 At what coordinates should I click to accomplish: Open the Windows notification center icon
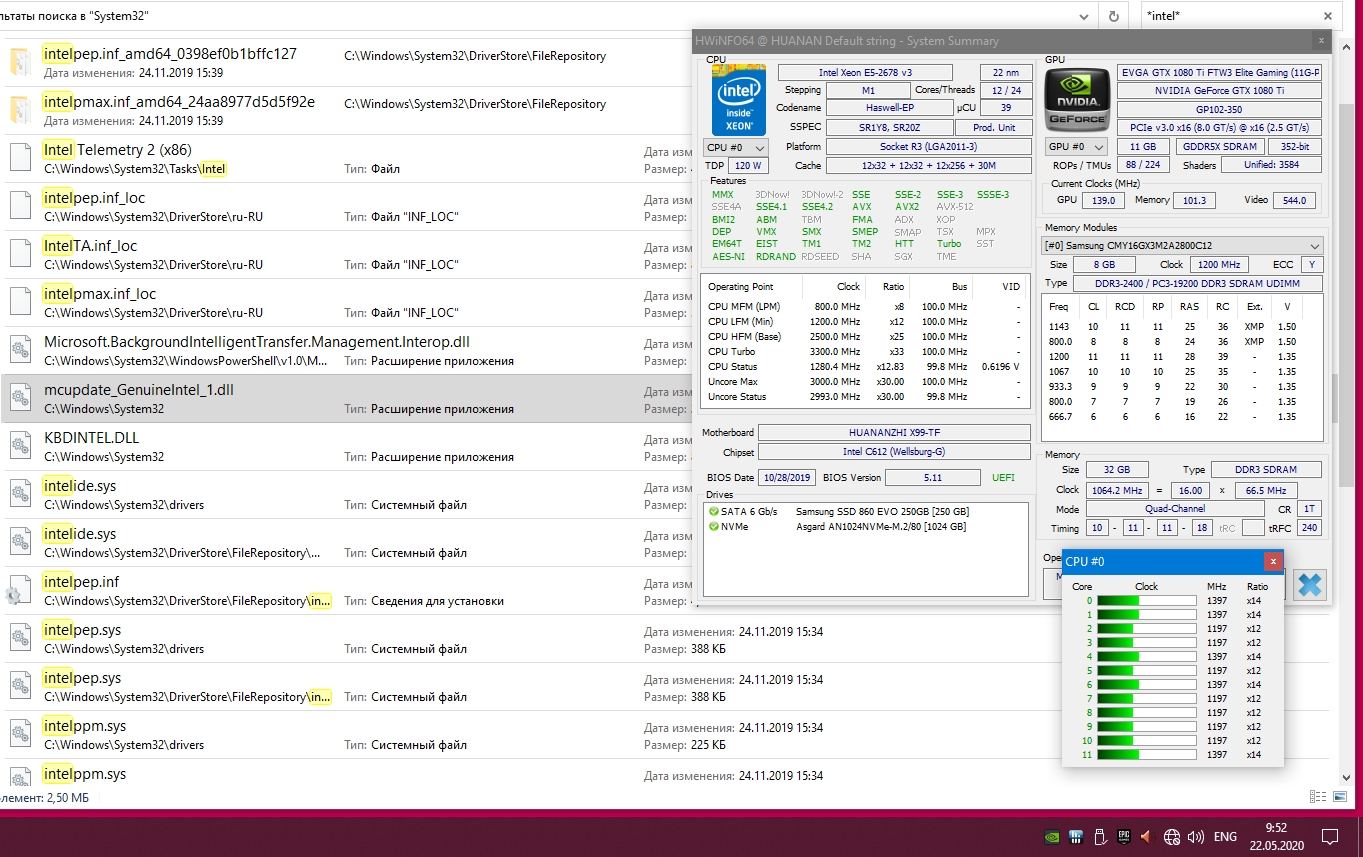click(x=1330, y=837)
